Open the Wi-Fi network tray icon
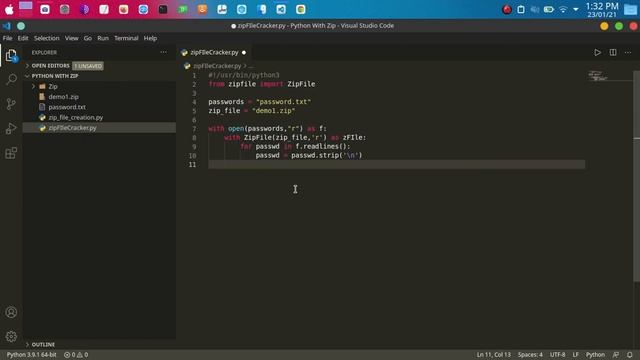 pyautogui.click(x=563, y=9)
